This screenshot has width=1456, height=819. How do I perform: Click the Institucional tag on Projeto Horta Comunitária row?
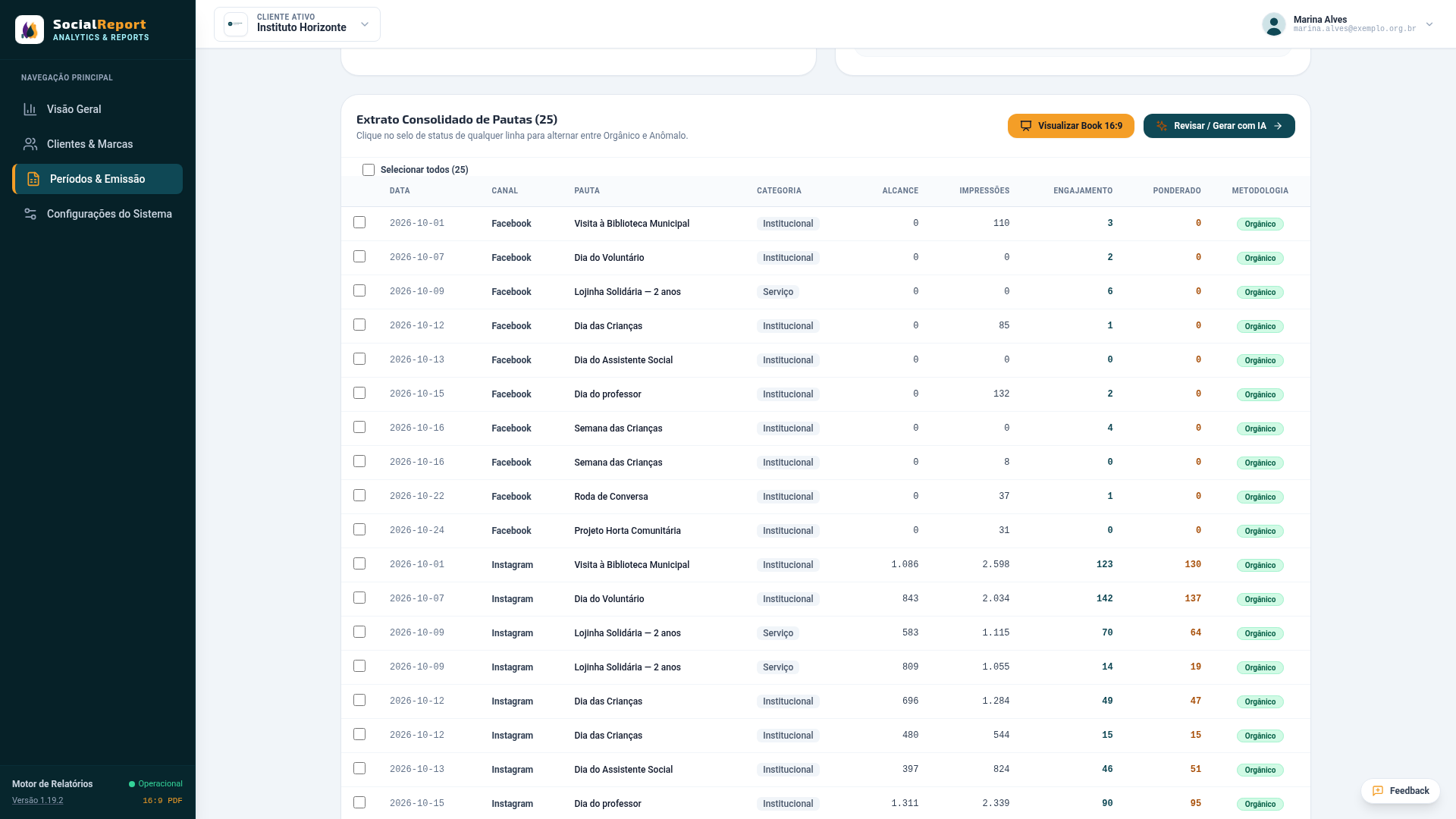[x=788, y=531]
